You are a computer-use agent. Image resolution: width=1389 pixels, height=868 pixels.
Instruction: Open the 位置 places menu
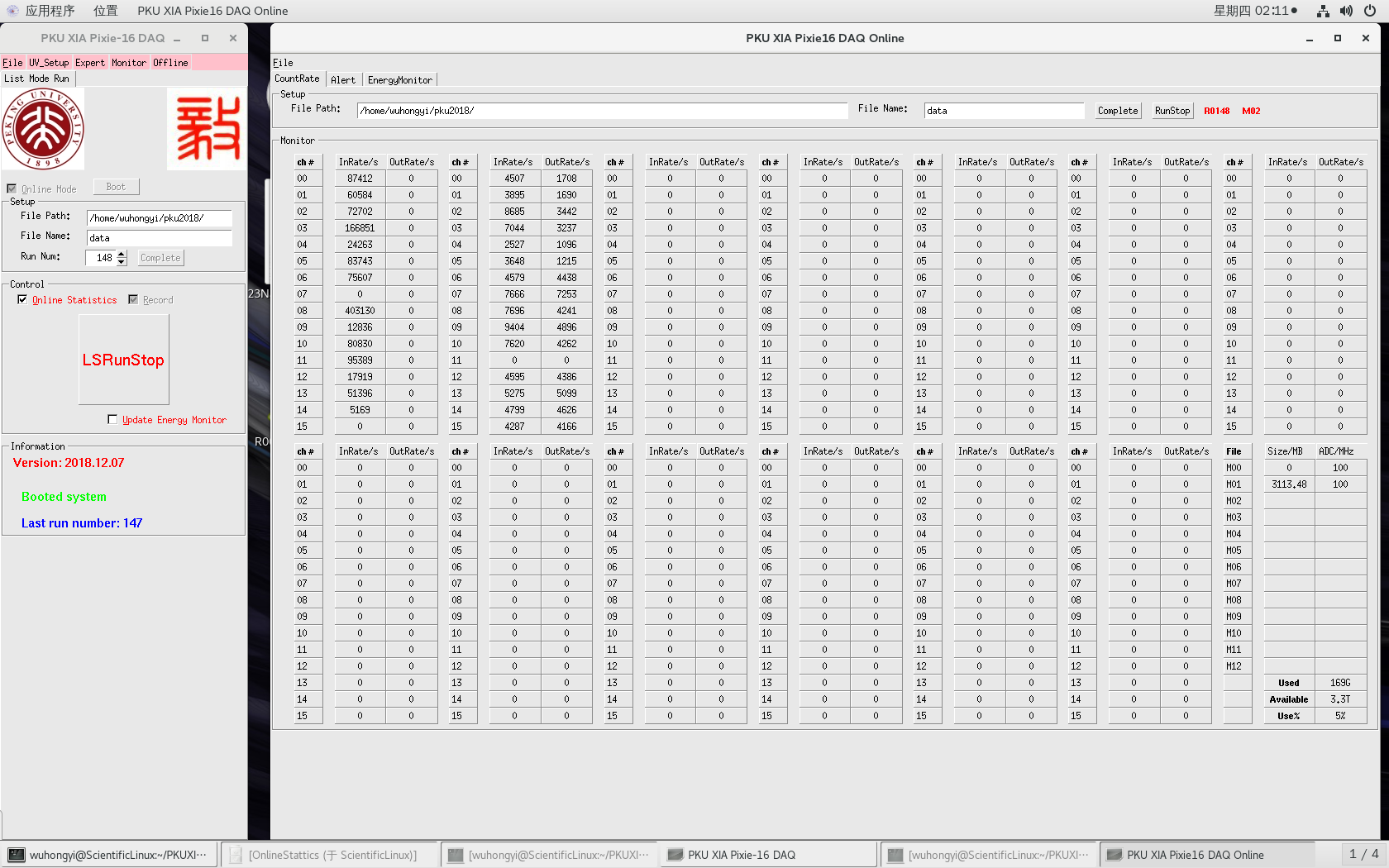point(105,11)
